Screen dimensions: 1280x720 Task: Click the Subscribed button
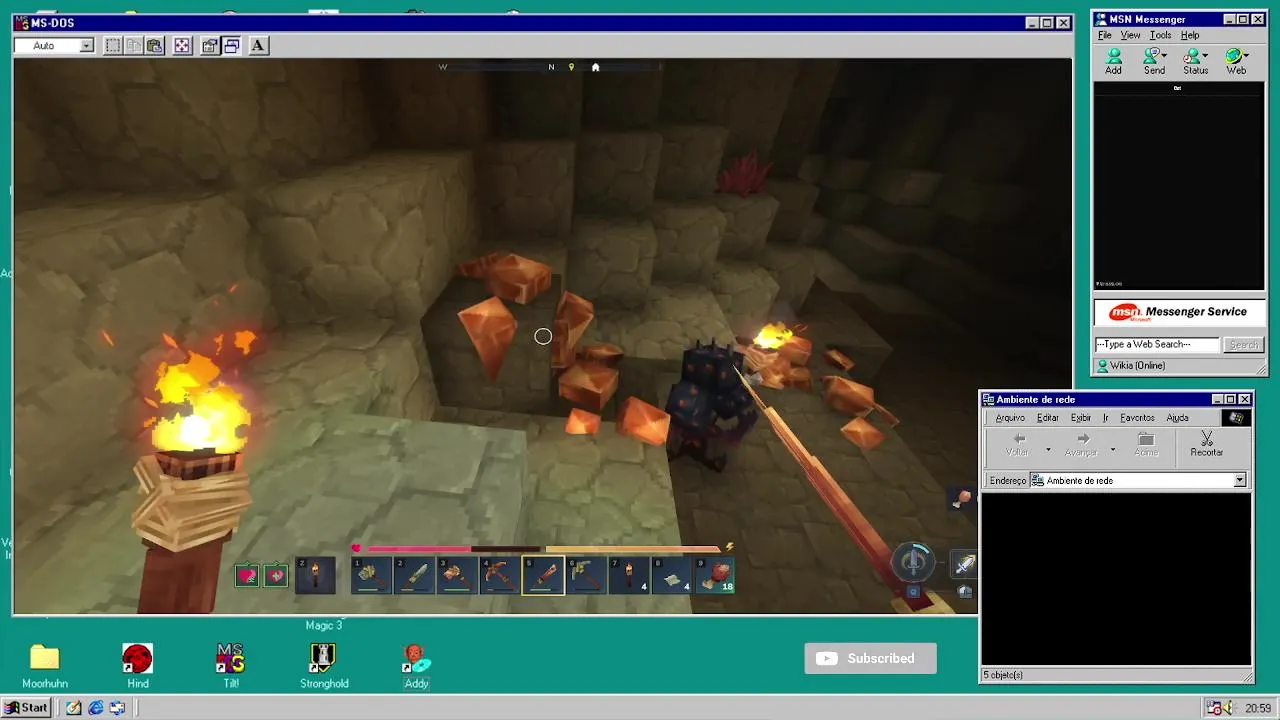(x=871, y=658)
